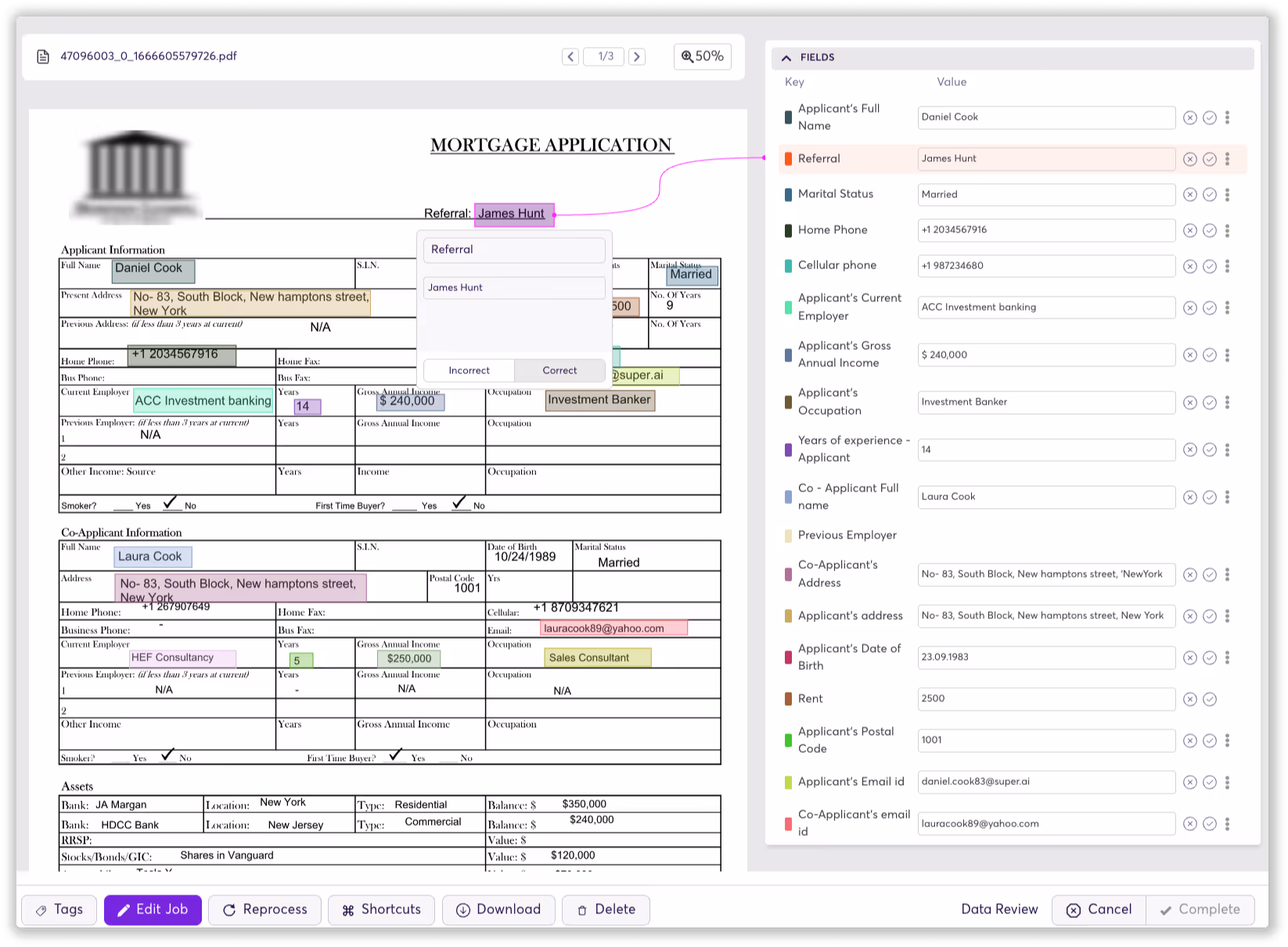
Task: Open more options for Referral field
Action: click(x=1227, y=159)
